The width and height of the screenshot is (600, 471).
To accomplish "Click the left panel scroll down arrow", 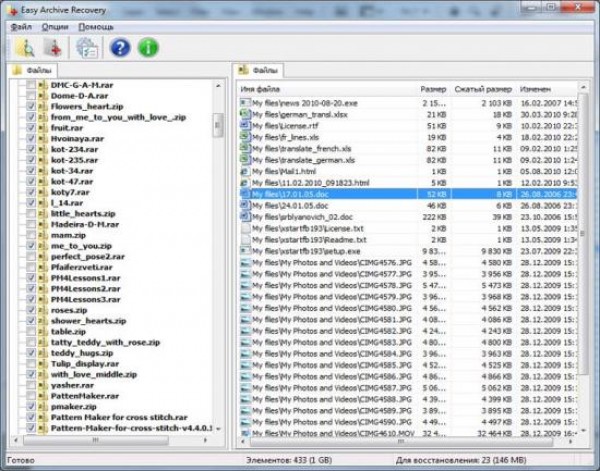I will click(218, 429).
